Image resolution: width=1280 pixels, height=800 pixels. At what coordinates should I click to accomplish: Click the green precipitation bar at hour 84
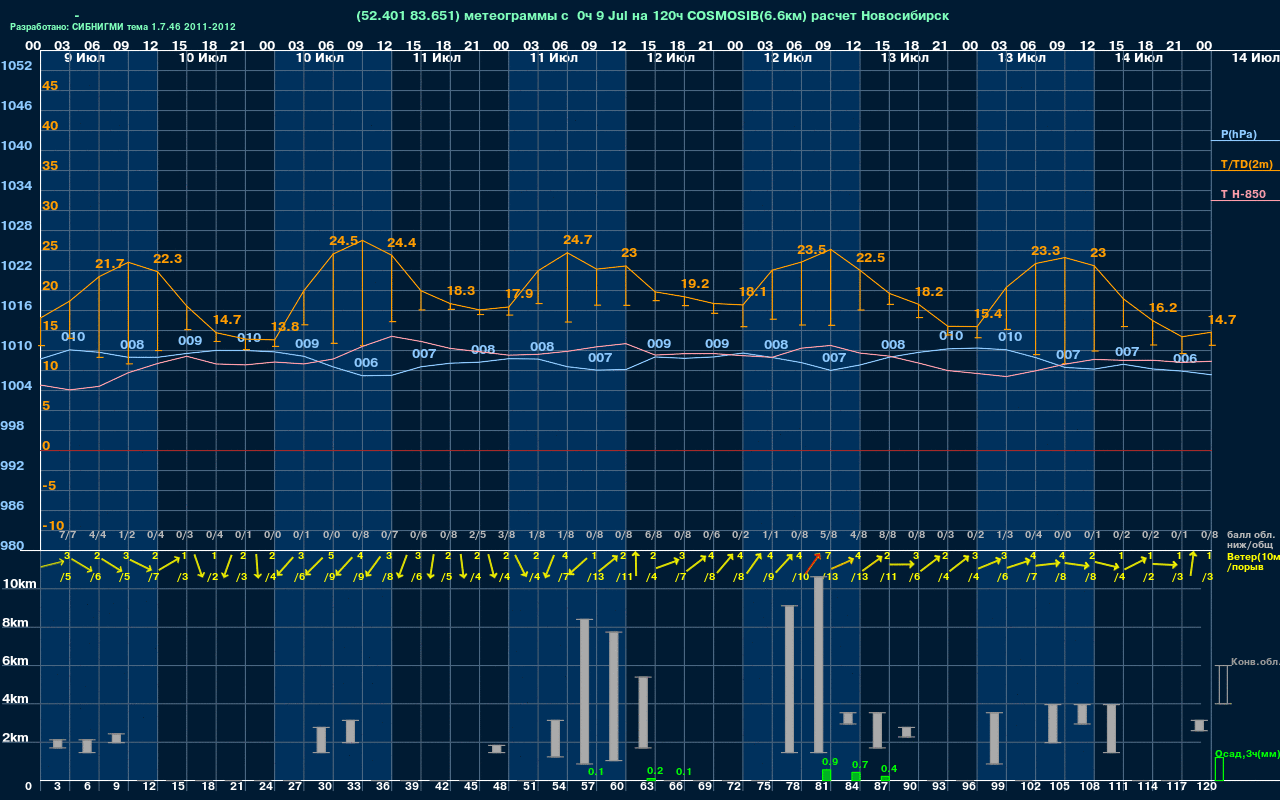coord(855,777)
